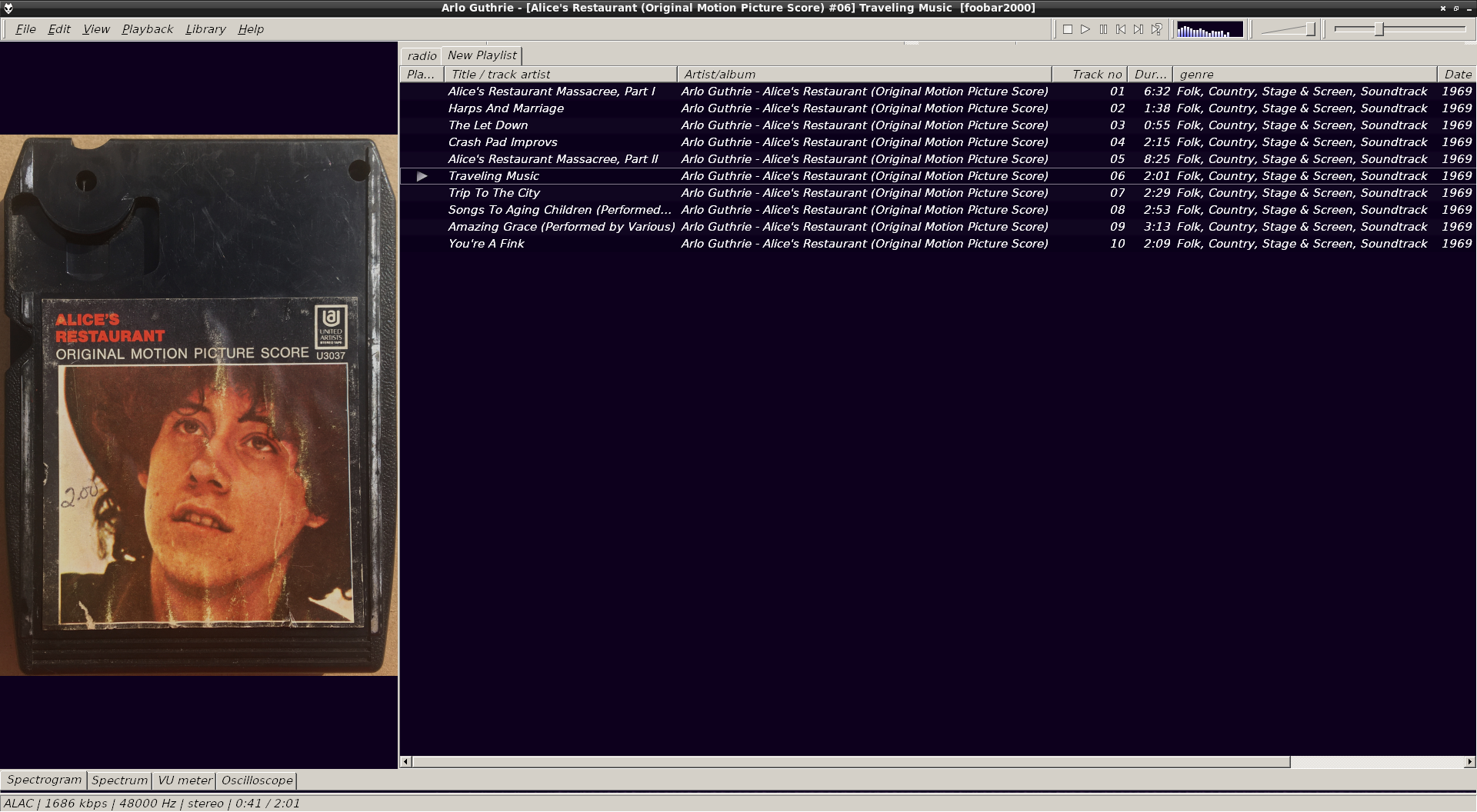Click the scrollbar left arrow
Image resolution: width=1477 pixels, height=812 pixels.
click(405, 762)
